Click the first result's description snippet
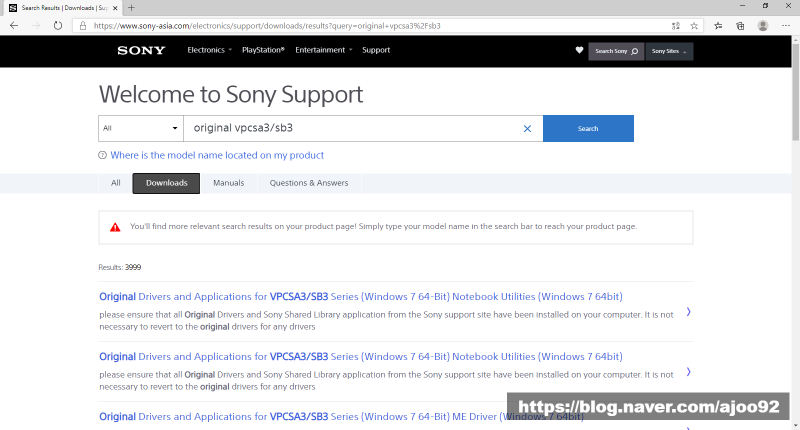Screen dimensions: 800x430 coord(386,320)
